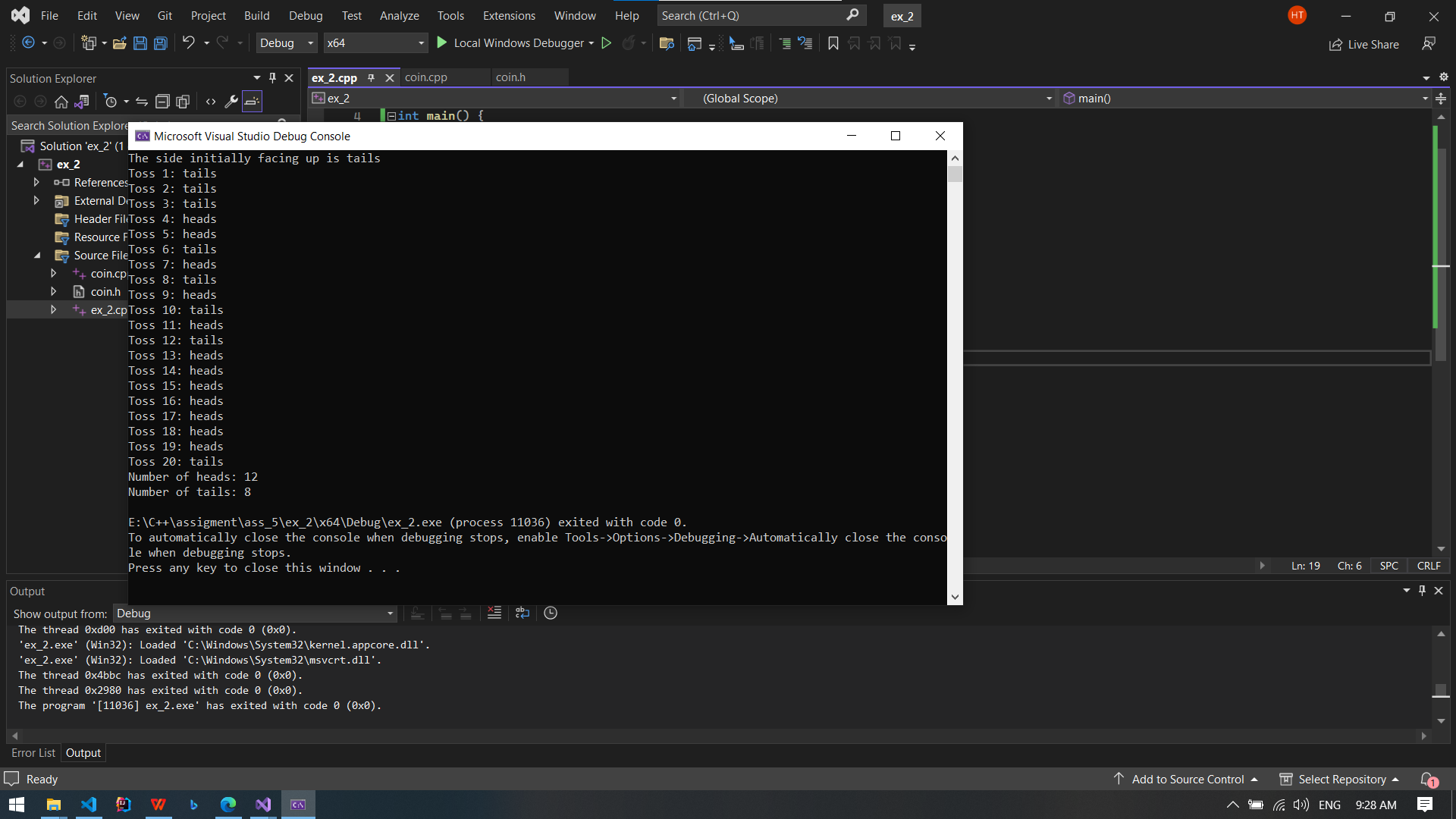Toggle word wrap in Output pane
The width and height of the screenshot is (1456, 819).
point(522,613)
